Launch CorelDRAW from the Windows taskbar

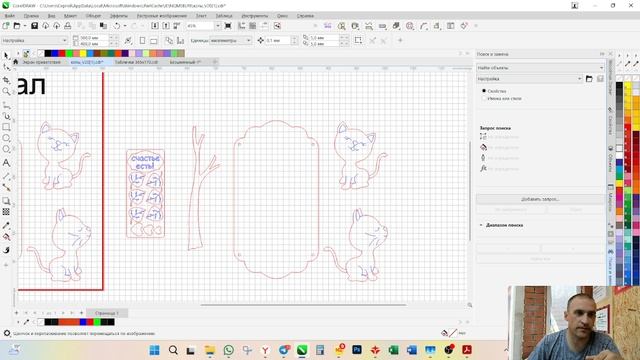pyautogui.click(x=302, y=350)
